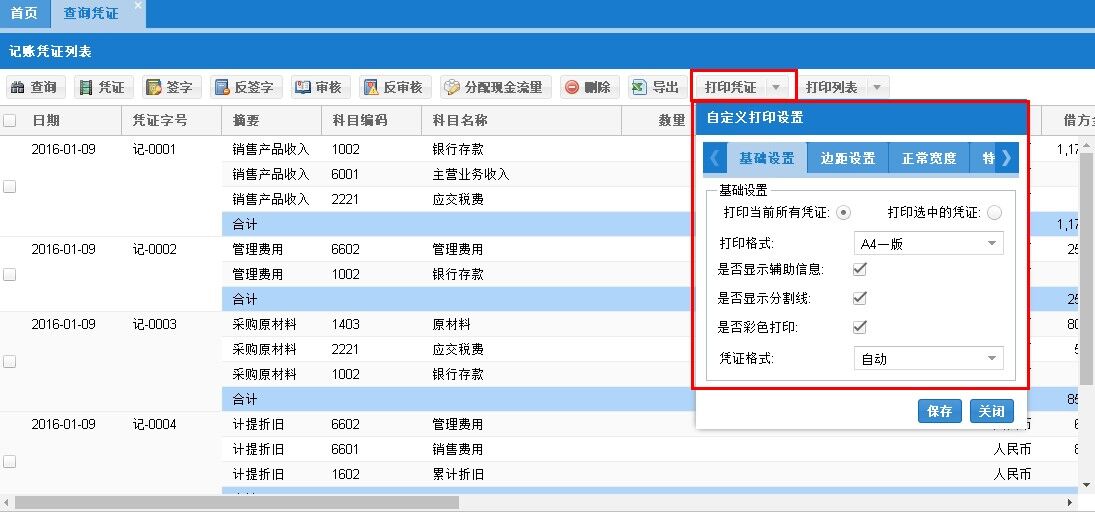Open 凭证格式 自动 dropdown
This screenshot has width=1095, height=514.
928,359
